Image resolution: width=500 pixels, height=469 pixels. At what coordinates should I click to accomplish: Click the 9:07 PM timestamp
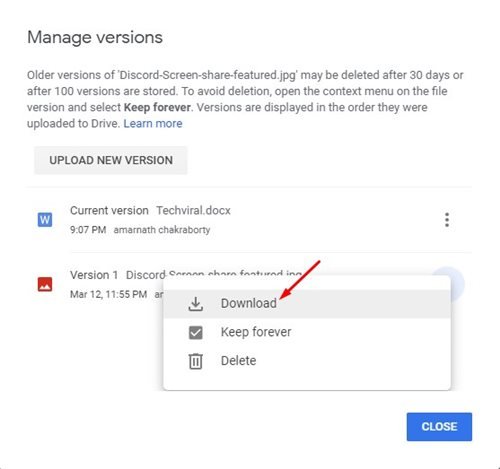88,230
